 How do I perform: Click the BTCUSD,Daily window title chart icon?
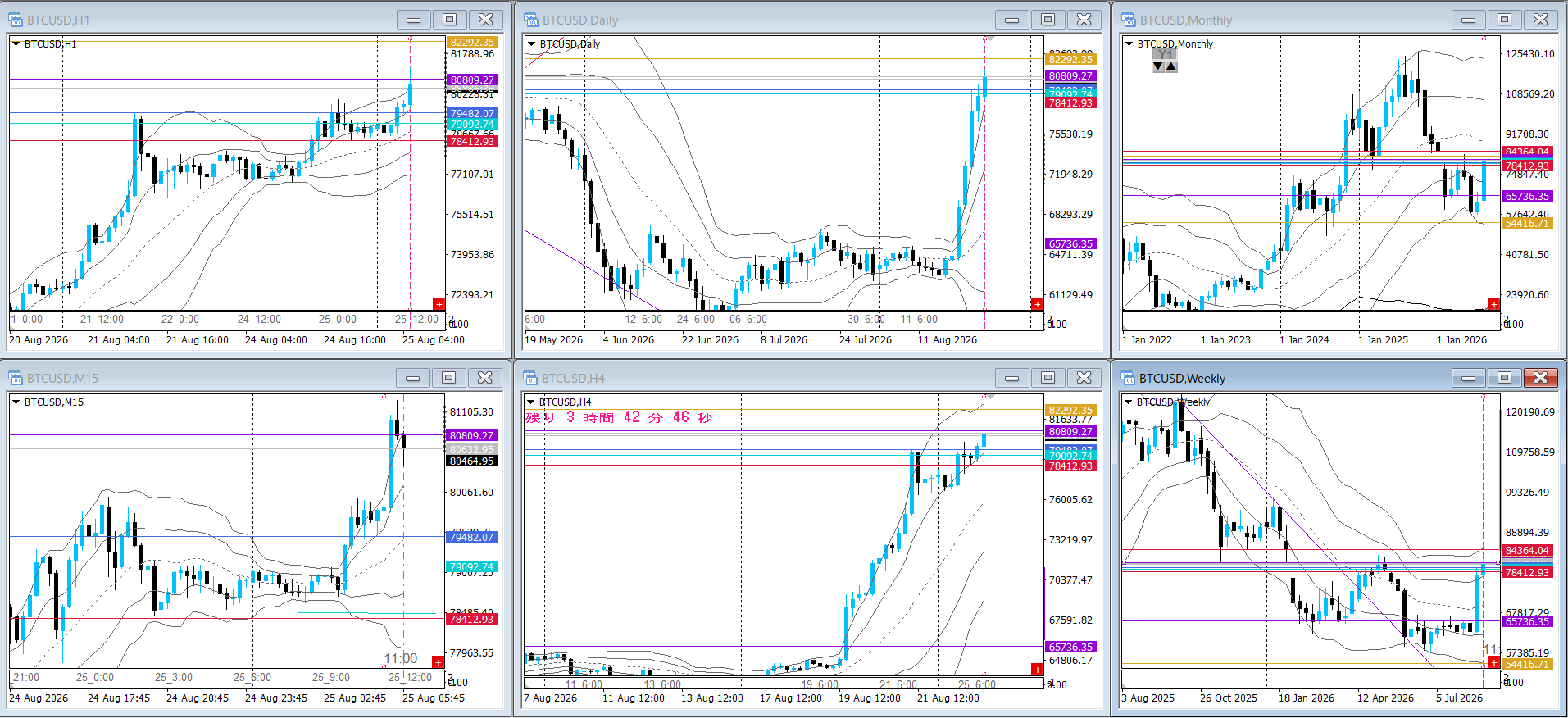(x=531, y=20)
